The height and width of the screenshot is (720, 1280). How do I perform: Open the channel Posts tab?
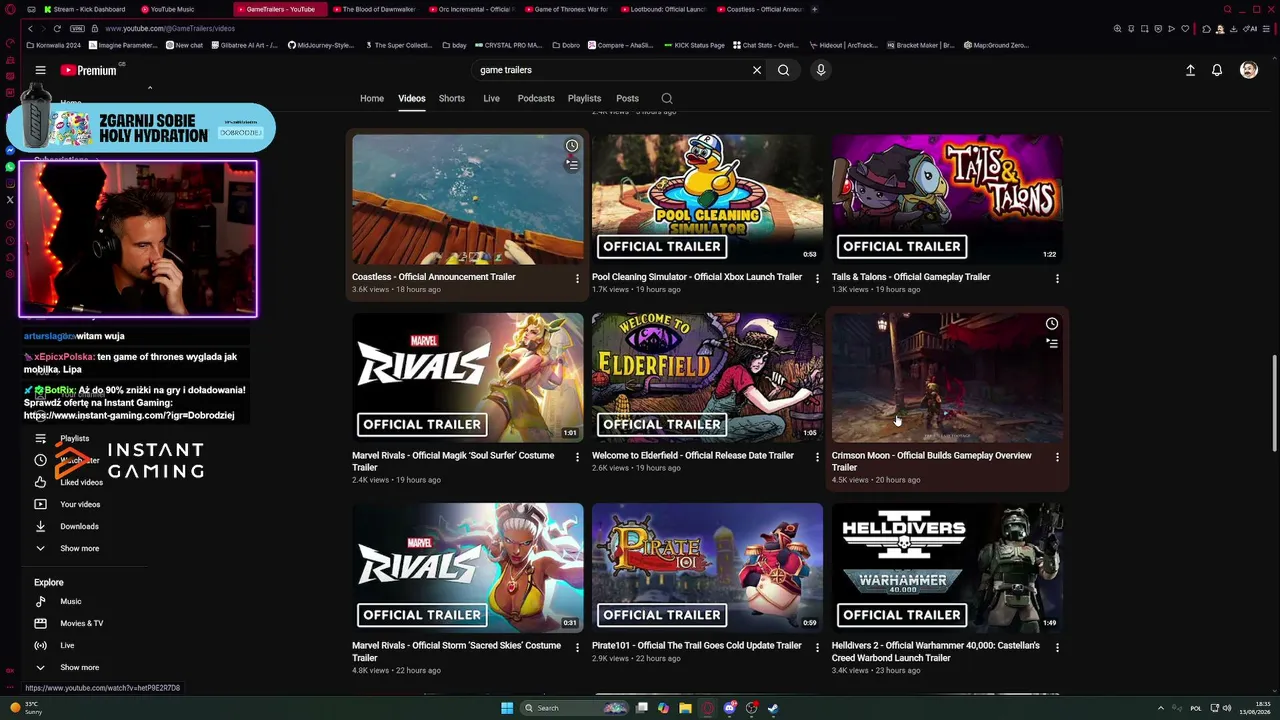pos(627,98)
